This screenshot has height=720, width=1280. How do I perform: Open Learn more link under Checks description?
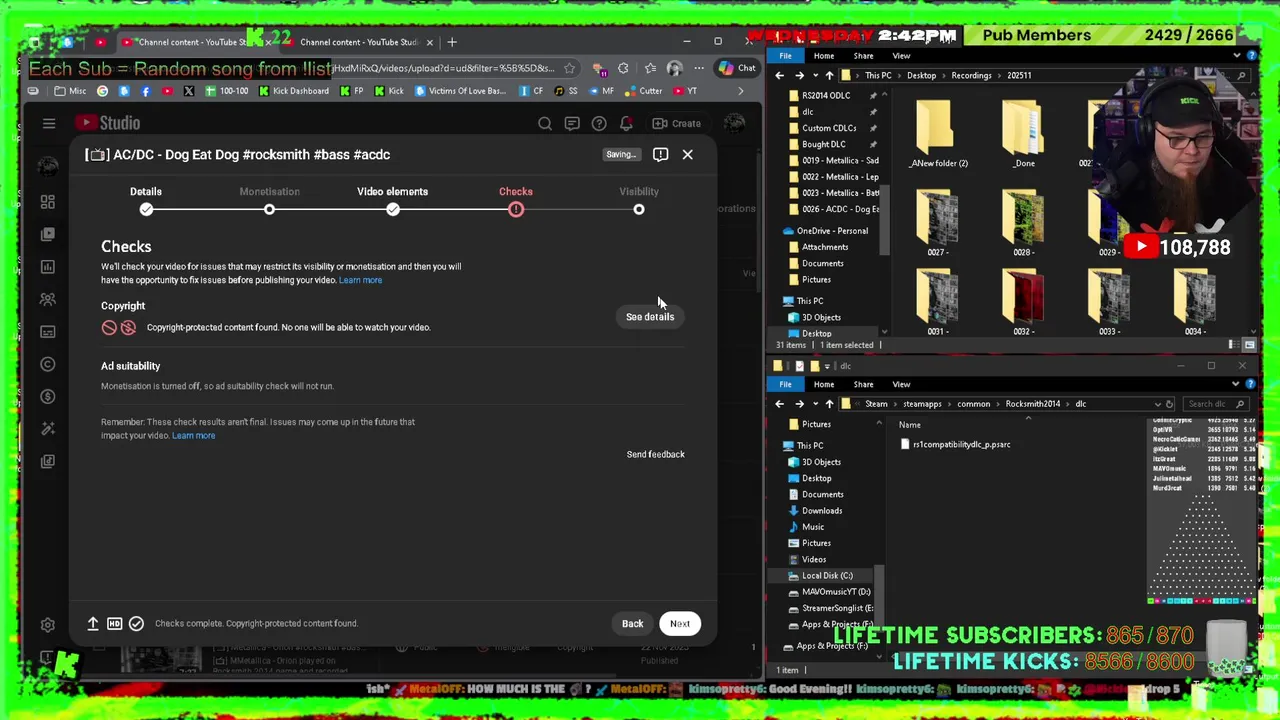coord(360,280)
